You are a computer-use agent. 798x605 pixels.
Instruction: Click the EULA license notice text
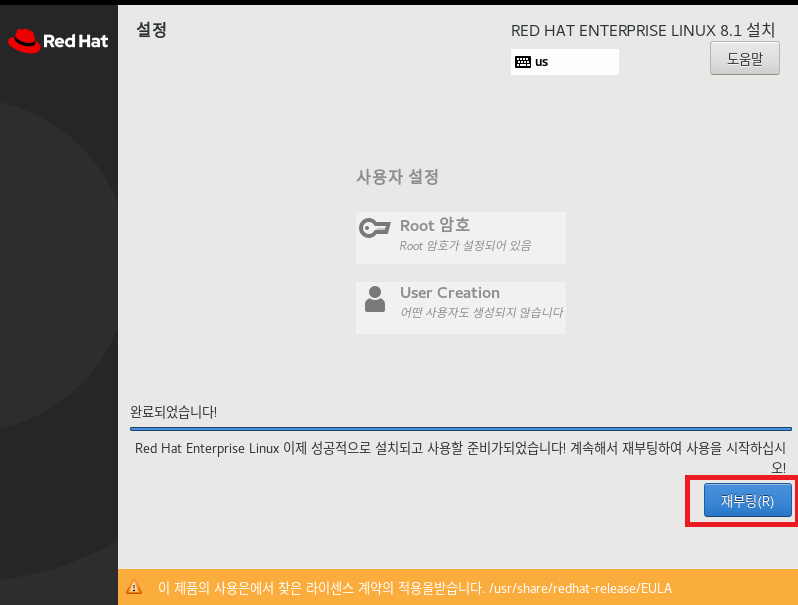pos(415,588)
